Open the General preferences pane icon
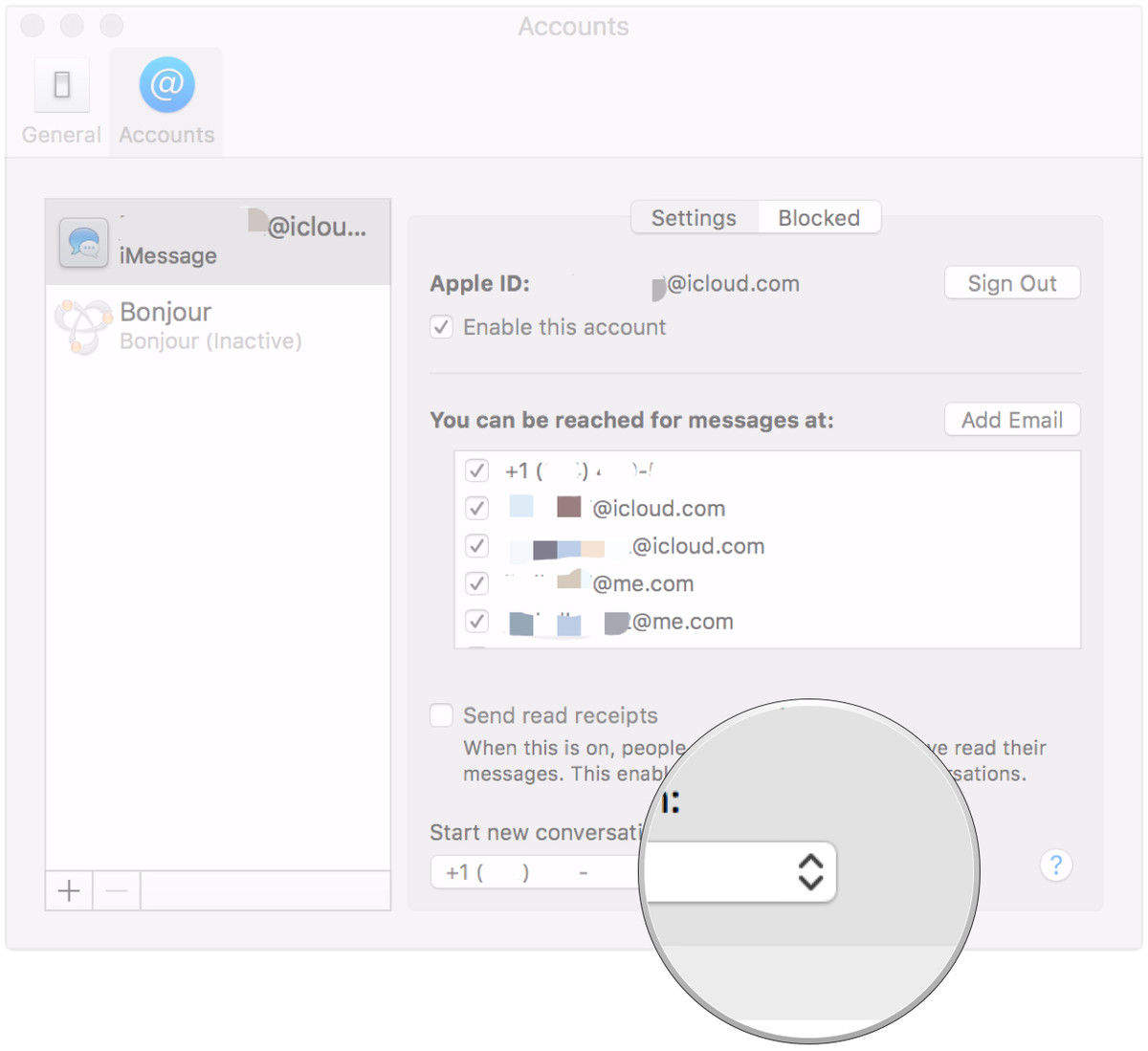Image resolution: width=1148 pixels, height=1051 pixels. click(x=62, y=86)
